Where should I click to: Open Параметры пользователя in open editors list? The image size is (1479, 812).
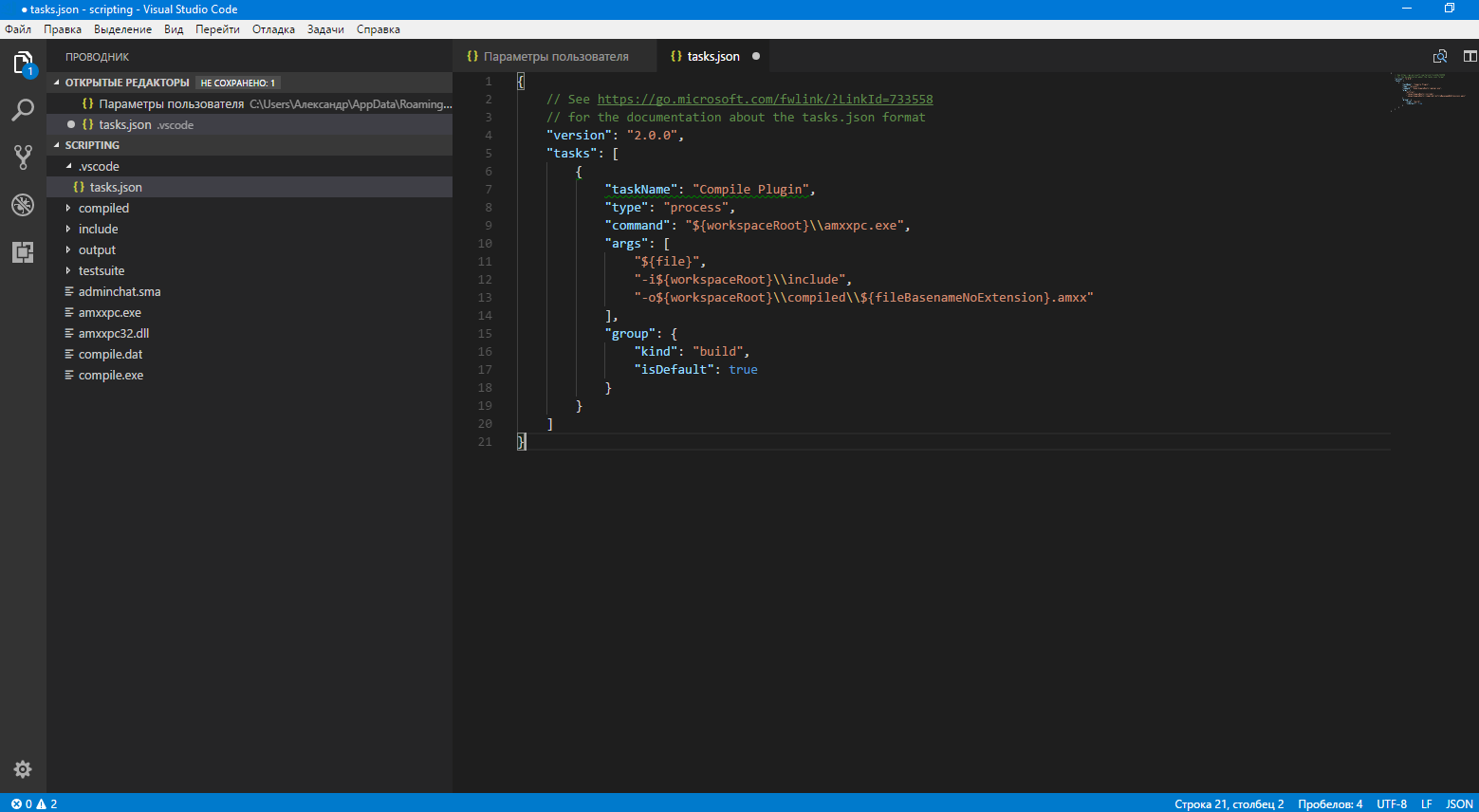pos(250,103)
